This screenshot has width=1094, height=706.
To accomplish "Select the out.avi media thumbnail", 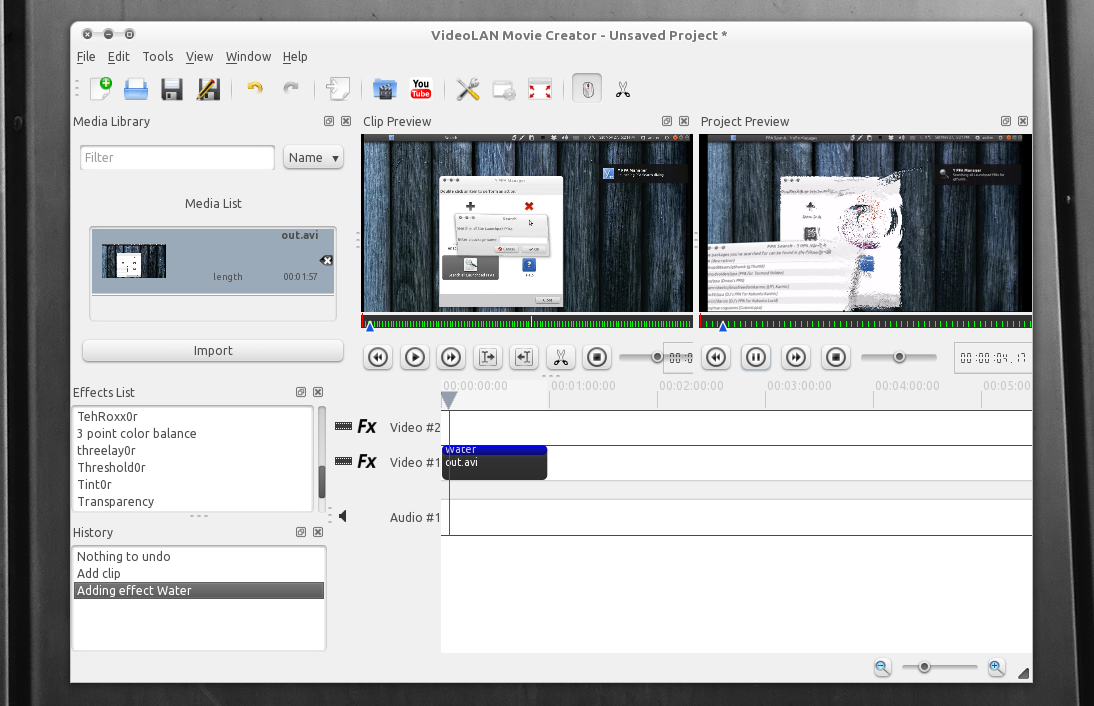I will (x=134, y=261).
